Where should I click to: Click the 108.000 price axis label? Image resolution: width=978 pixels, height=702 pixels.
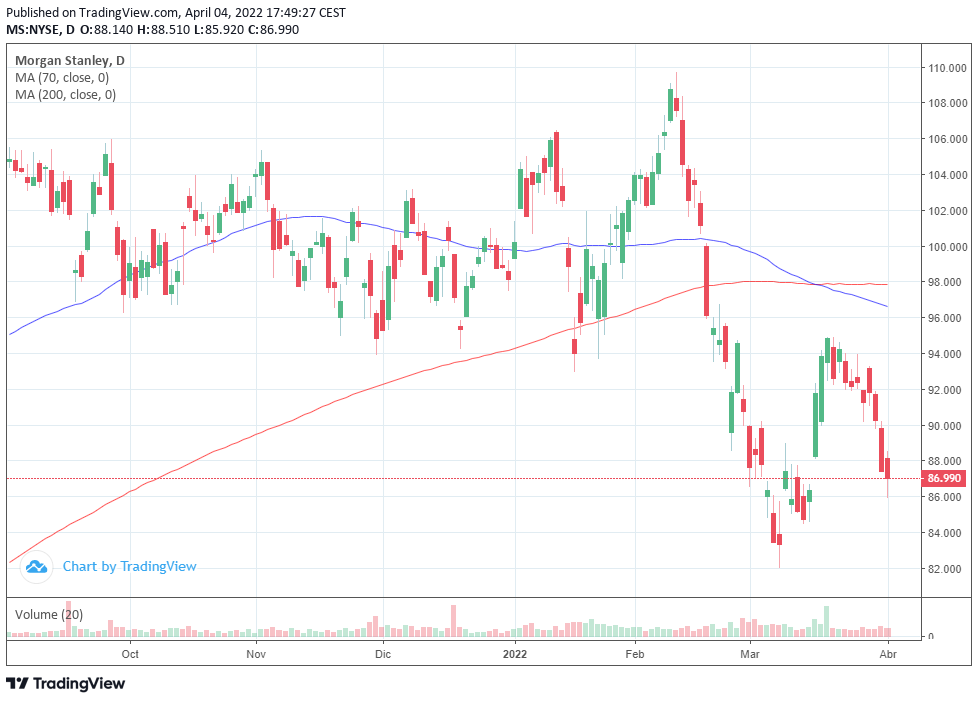pyautogui.click(x=947, y=104)
